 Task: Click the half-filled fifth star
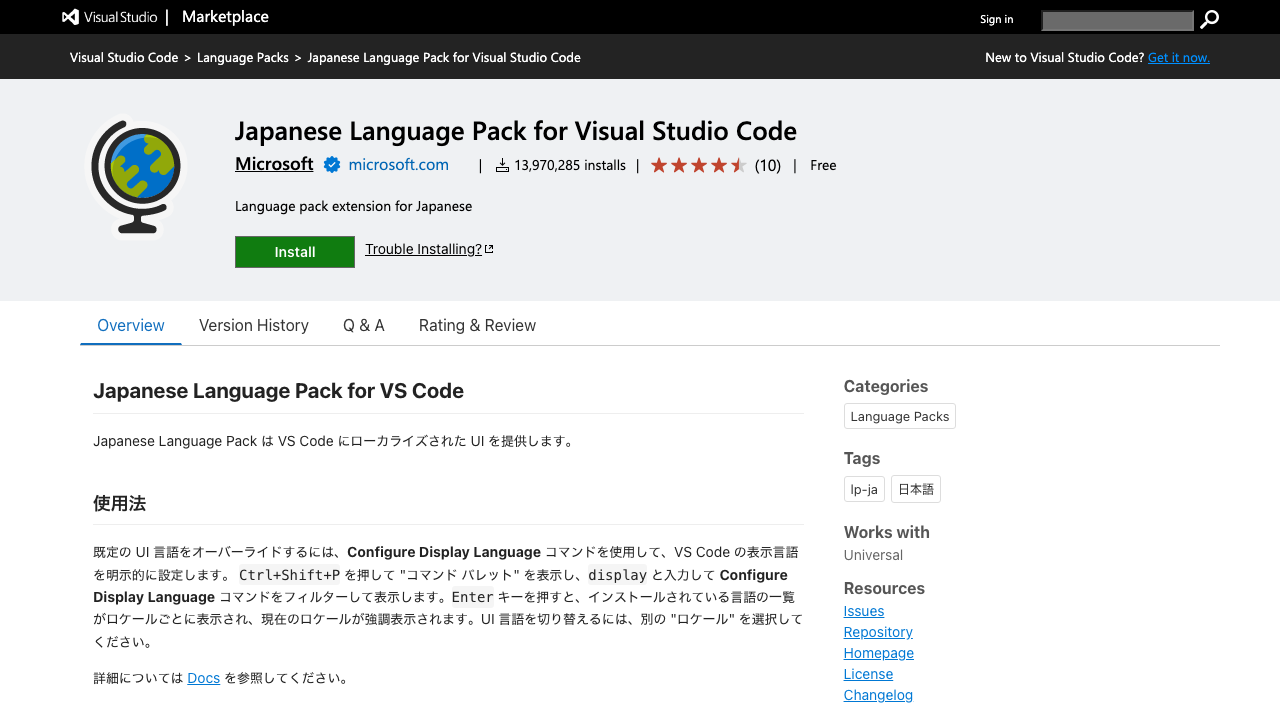tap(739, 164)
